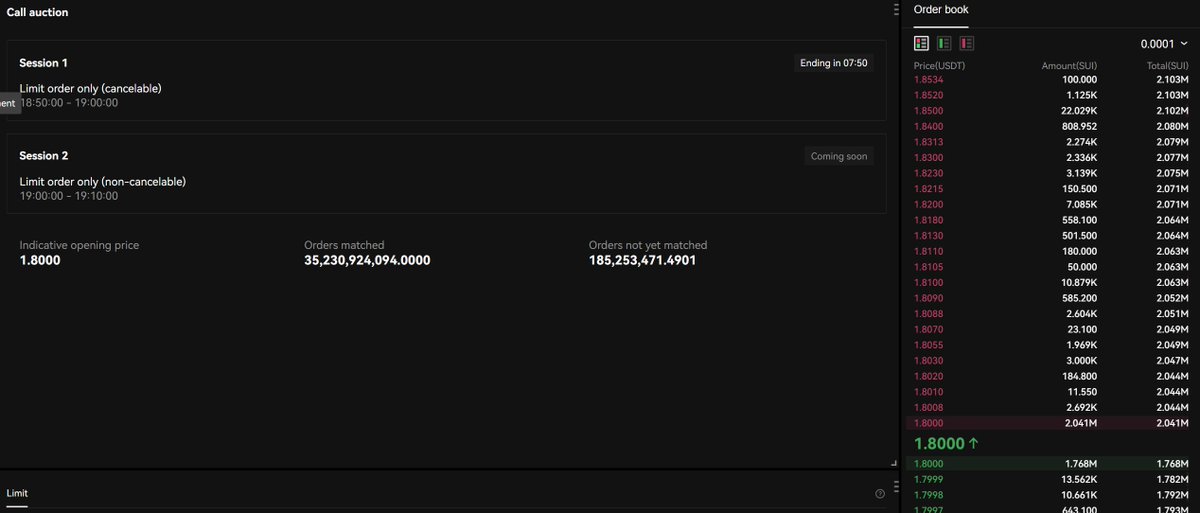Select the 1.8534 sell order row
The height and width of the screenshot is (513, 1200).
coord(1052,79)
